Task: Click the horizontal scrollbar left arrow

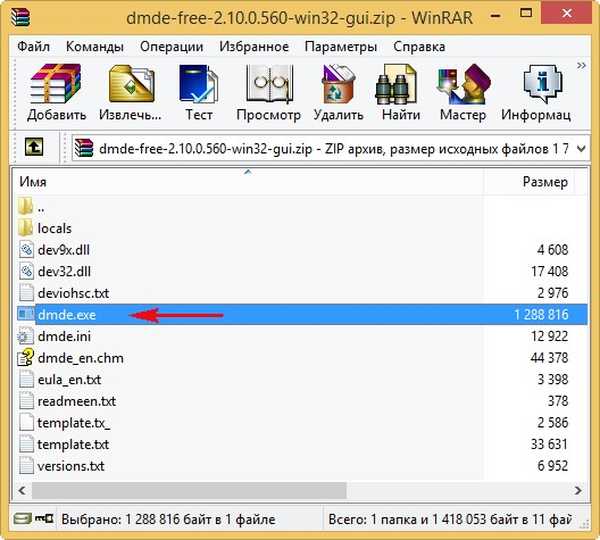Action: (x=22, y=490)
